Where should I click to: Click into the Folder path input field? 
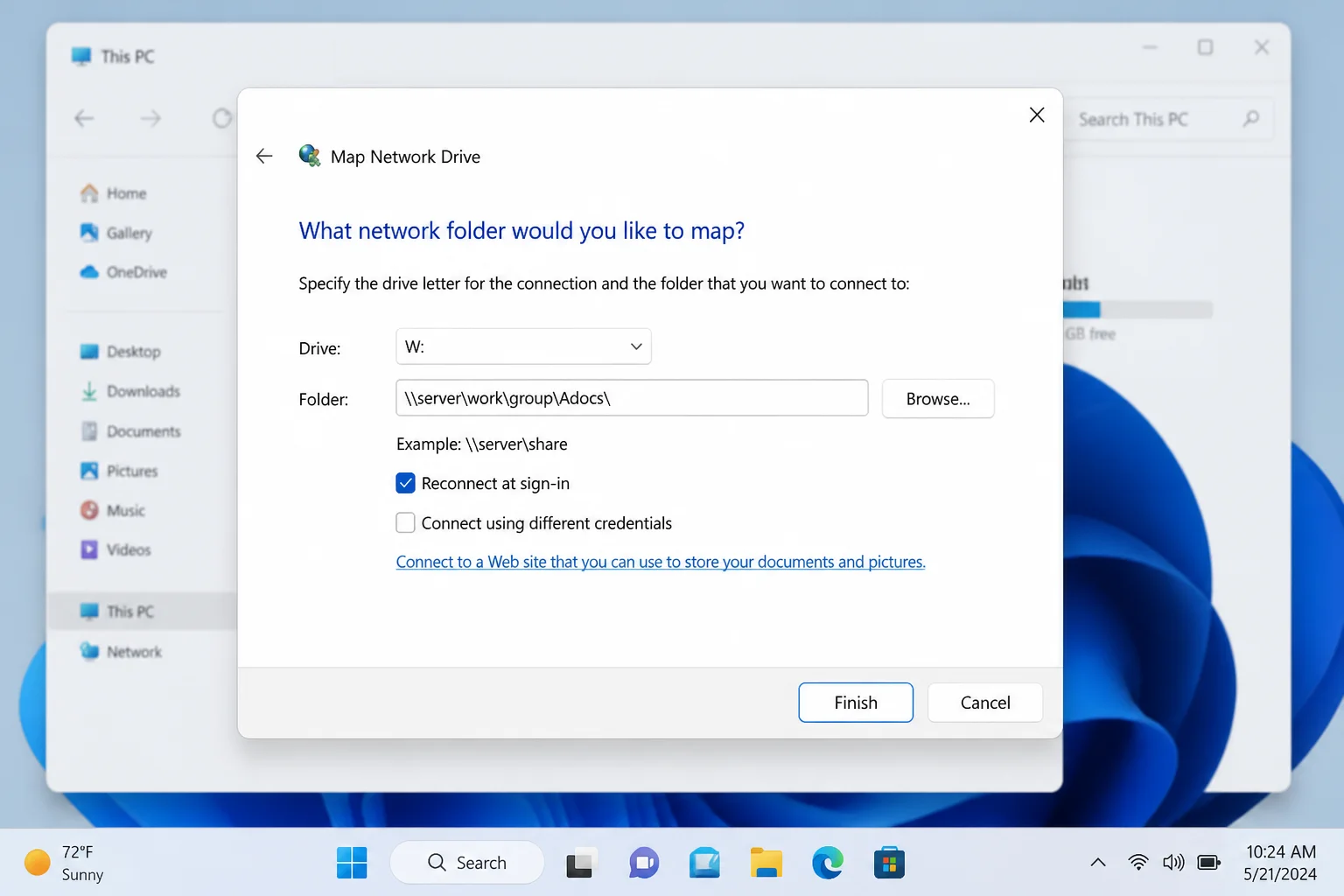[632, 398]
